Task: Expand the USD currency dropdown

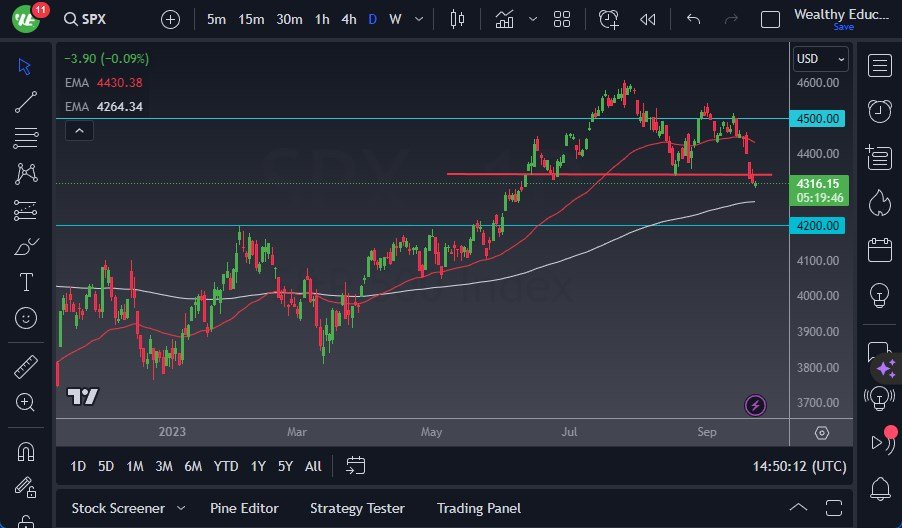Action: [821, 60]
